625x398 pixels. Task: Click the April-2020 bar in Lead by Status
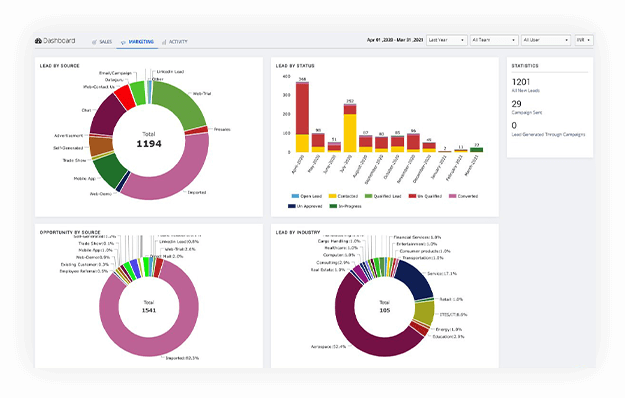point(302,117)
